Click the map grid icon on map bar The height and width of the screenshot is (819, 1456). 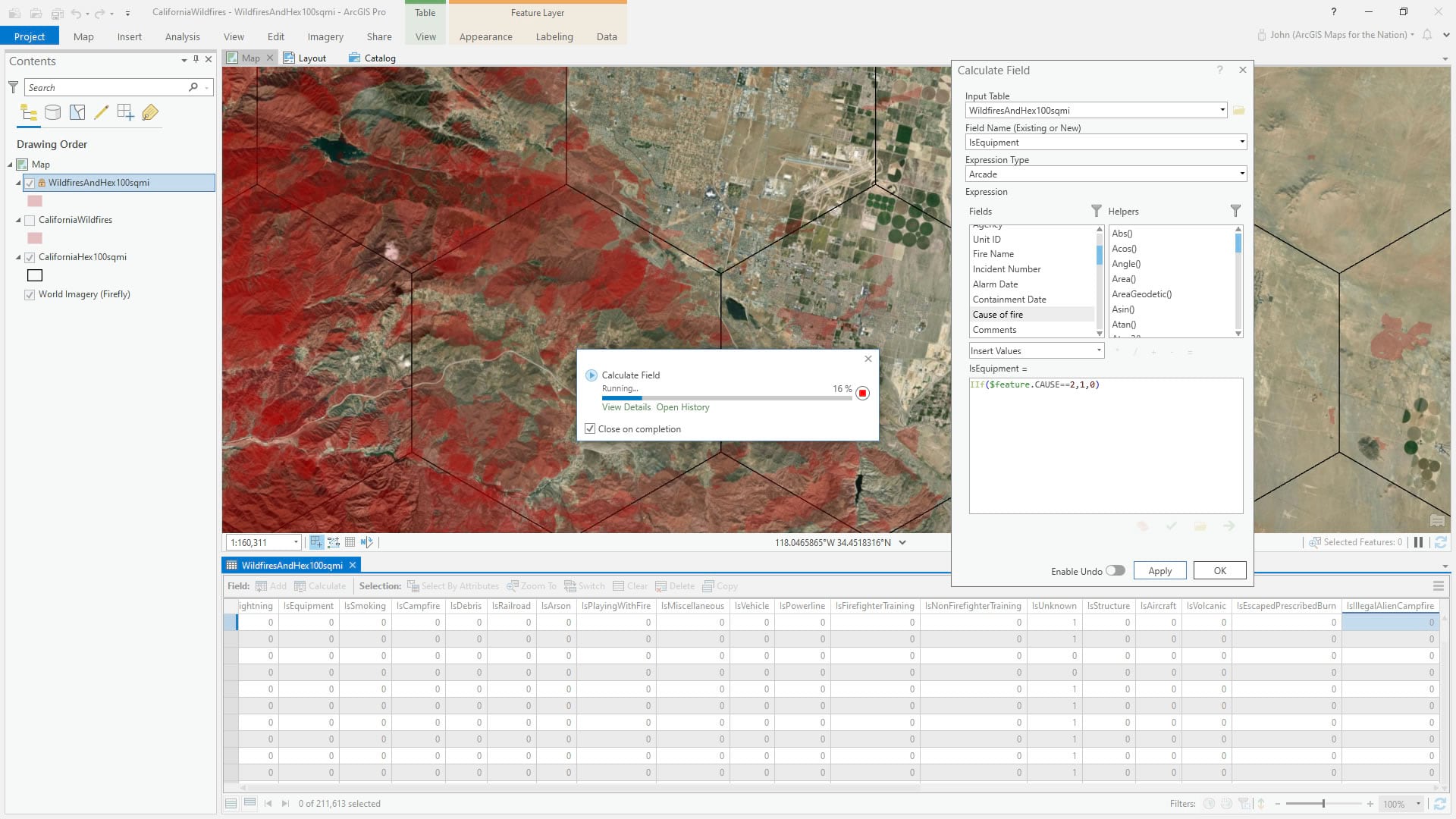click(x=350, y=542)
